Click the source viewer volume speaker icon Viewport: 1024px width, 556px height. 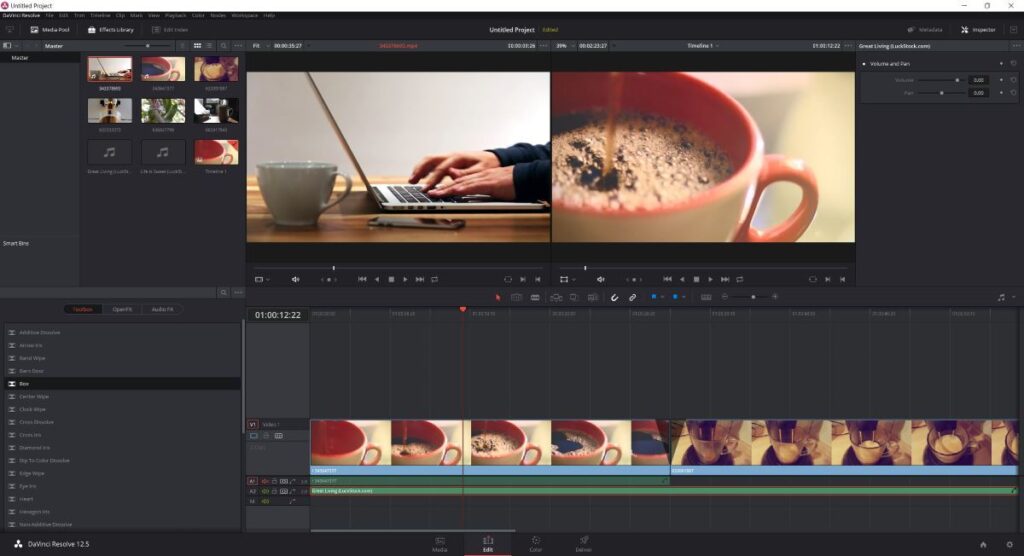[295, 279]
